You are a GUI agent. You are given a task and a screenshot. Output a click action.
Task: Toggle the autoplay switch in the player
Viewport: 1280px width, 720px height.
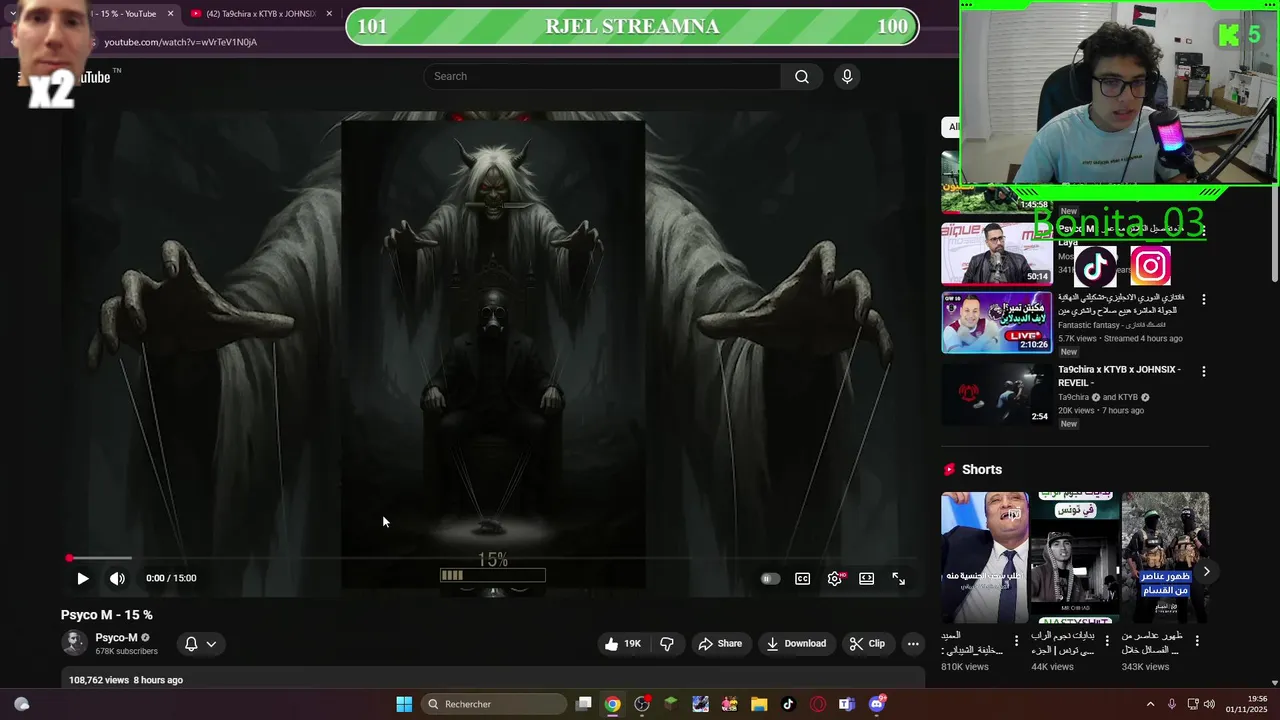click(x=769, y=578)
